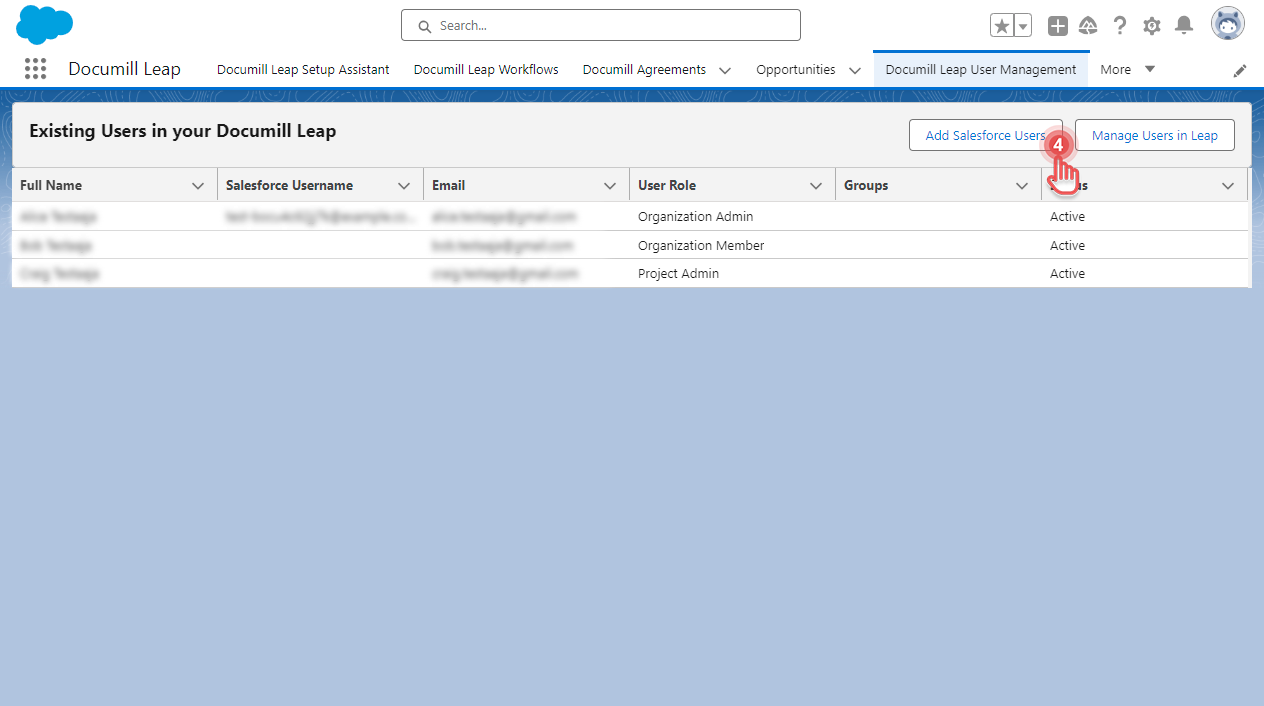This screenshot has height=706, width=1264.
Task: Click the Favorites star icon
Action: pyautogui.click(x=1002, y=26)
